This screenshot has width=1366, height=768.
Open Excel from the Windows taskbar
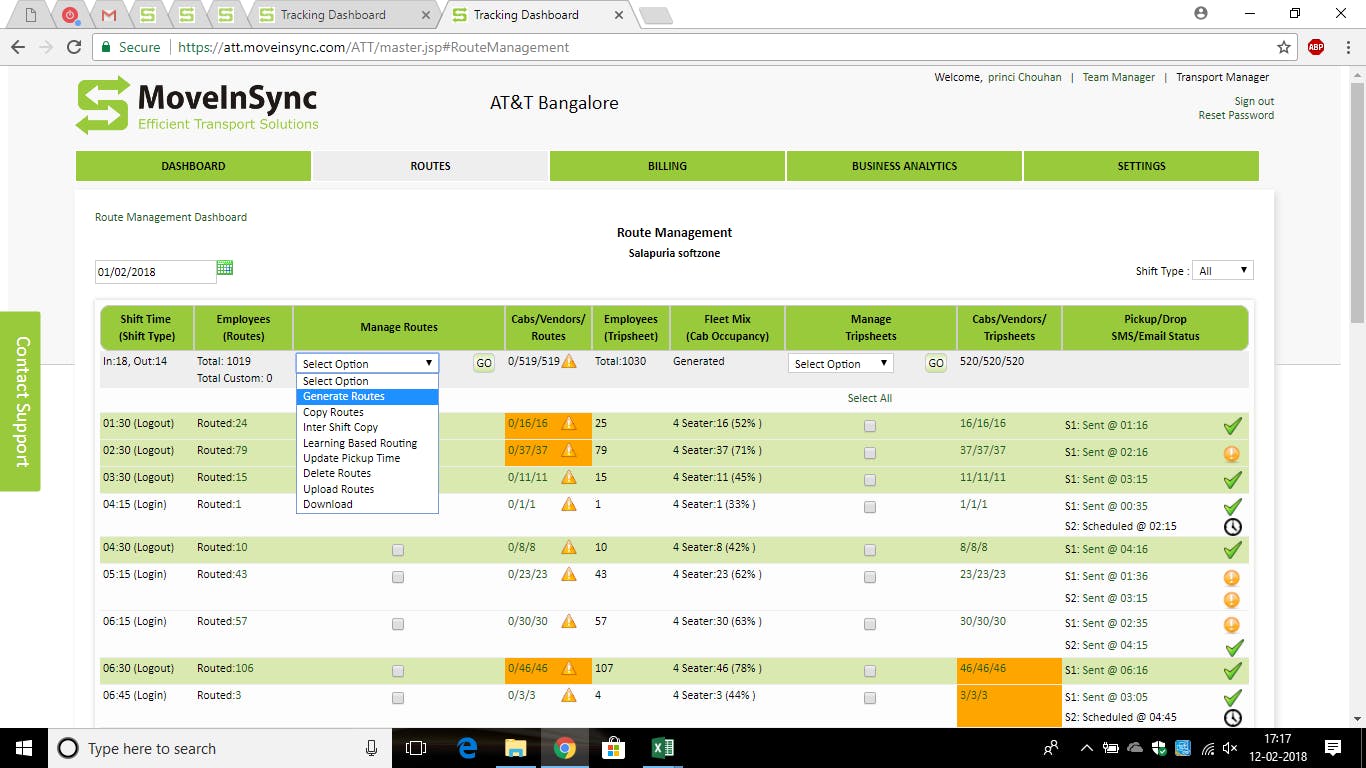[x=661, y=748]
